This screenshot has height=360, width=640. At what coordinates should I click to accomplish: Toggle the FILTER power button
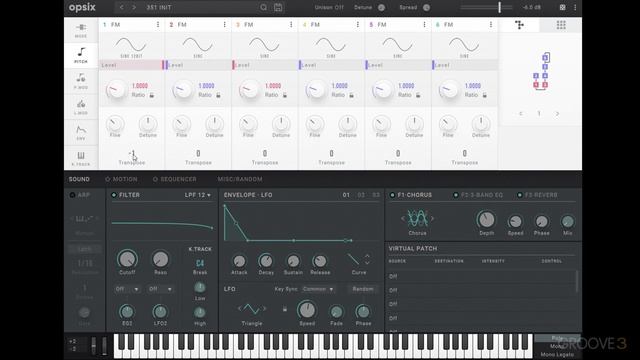[x=114, y=195]
